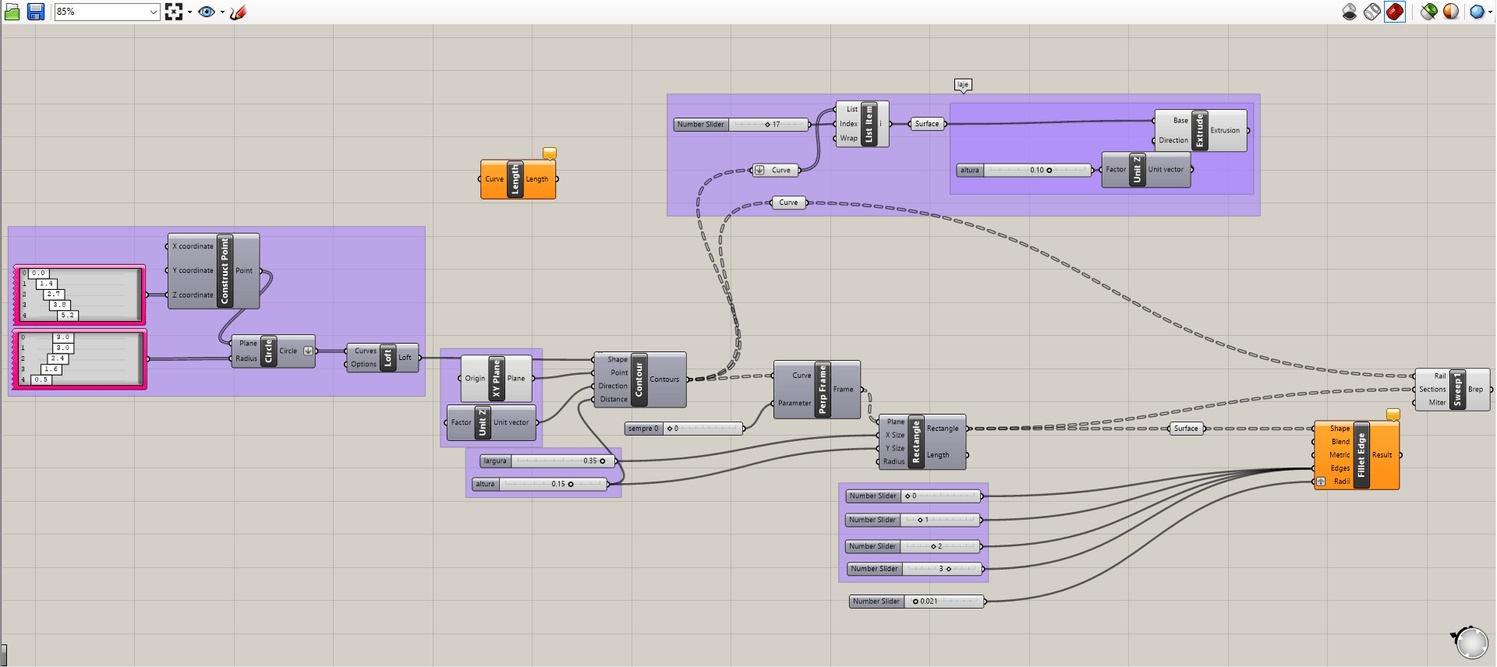Disable preview with the no-preview geometry icon
The height and width of the screenshot is (667, 1497).
[1350, 12]
